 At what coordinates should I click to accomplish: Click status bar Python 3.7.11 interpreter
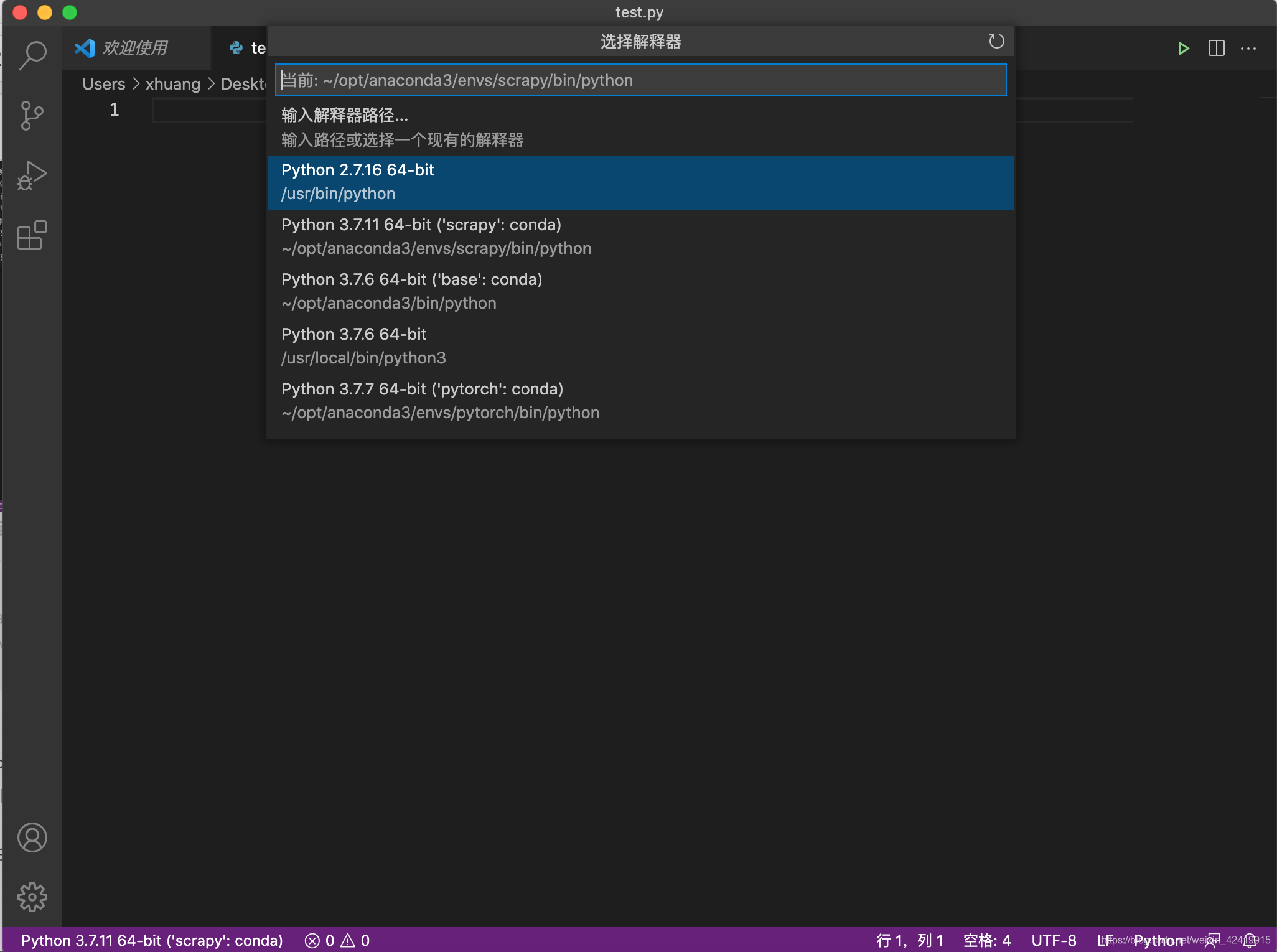(152, 941)
